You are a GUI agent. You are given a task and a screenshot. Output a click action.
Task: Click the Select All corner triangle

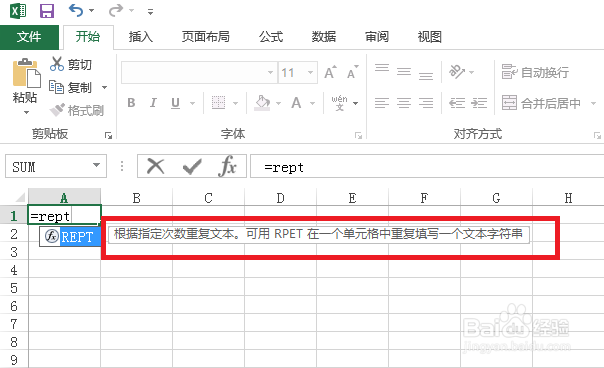19,198
